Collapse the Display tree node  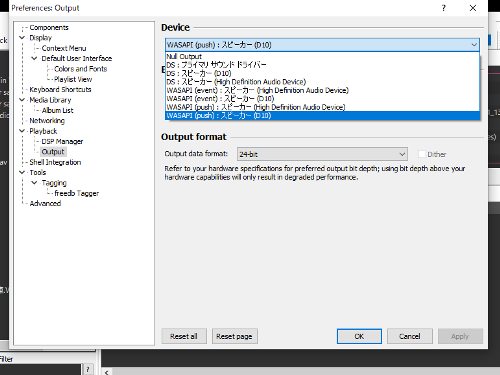(x=22, y=38)
